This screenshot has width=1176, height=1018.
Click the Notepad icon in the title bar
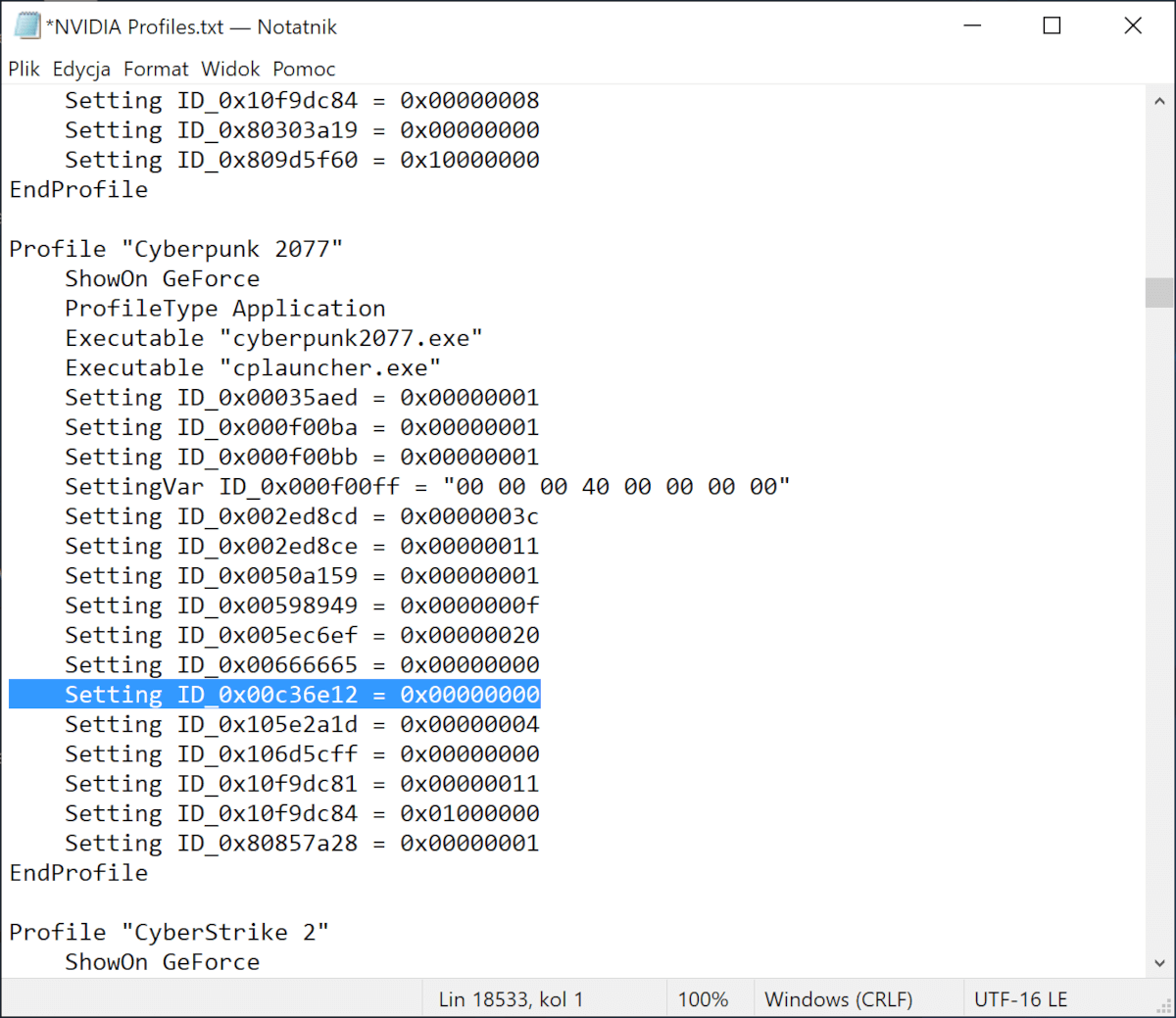click(x=26, y=26)
